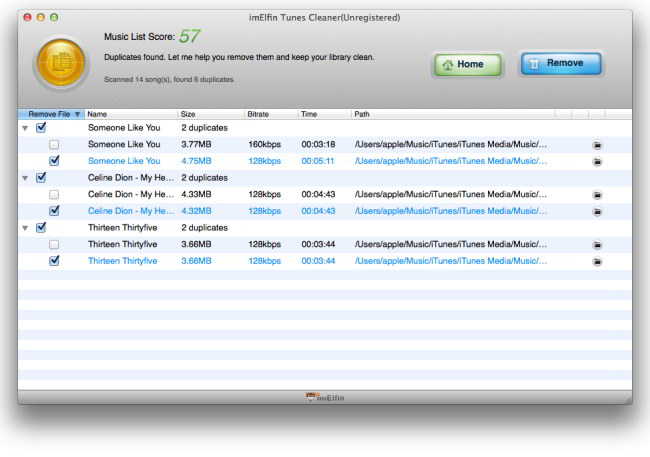The height and width of the screenshot is (457, 650).
Task: Select the blue 4.32MB size cell
Action: tap(196, 211)
